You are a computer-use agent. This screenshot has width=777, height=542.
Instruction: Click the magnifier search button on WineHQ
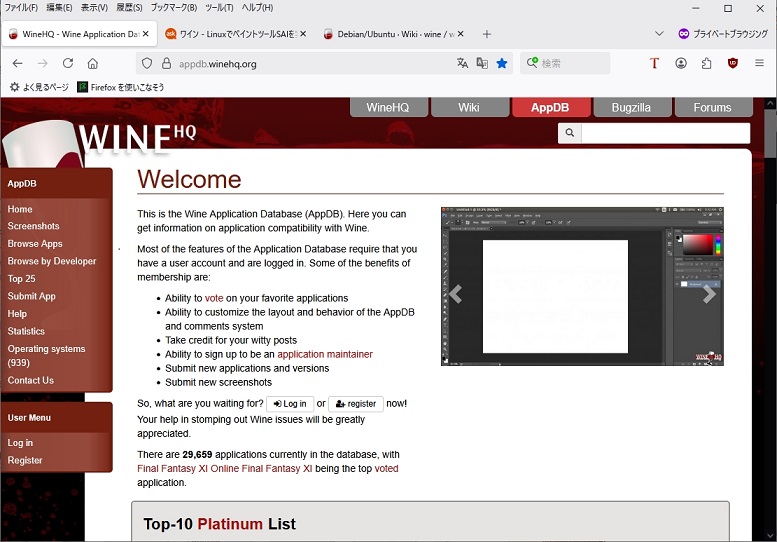(569, 133)
